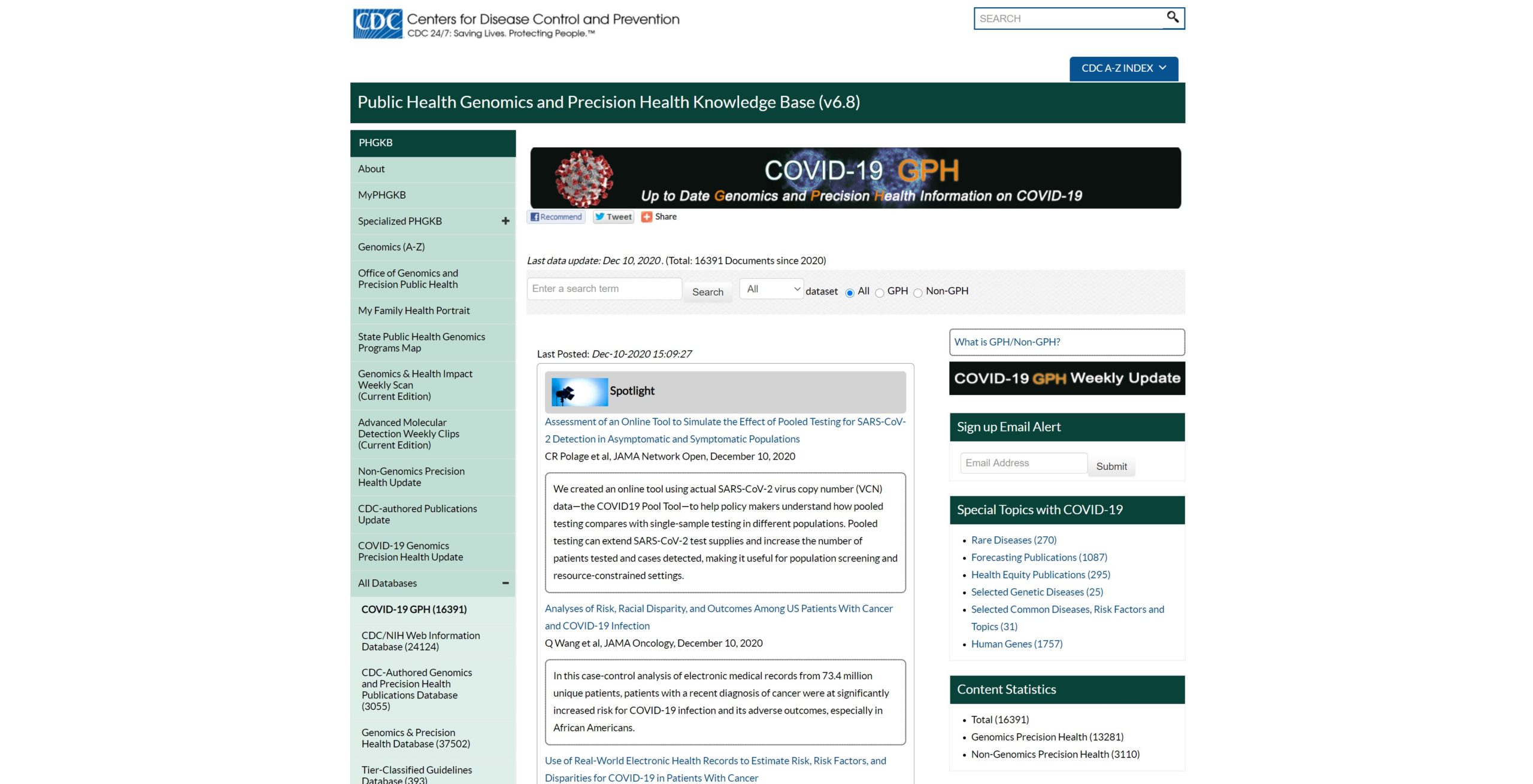Open MyPHGKB sidebar item
The width and height of the screenshot is (1533, 784).
coord(433,195)
